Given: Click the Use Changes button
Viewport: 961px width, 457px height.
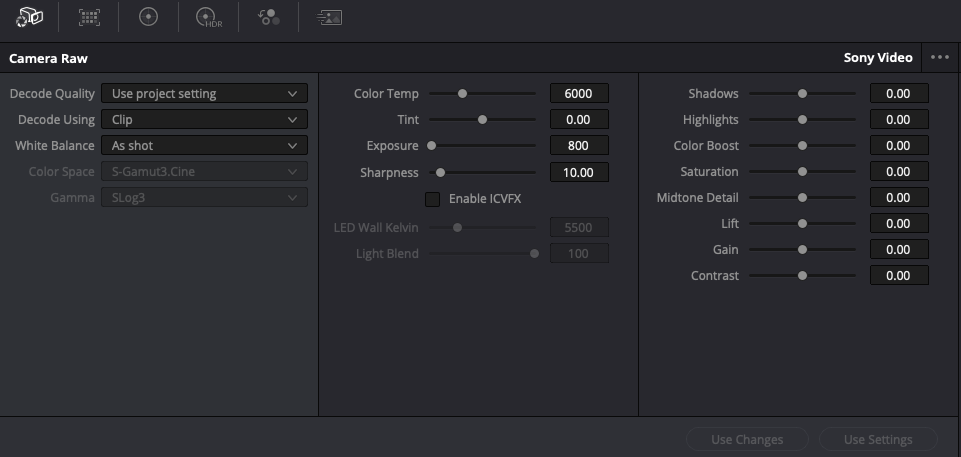Looking at the screenshot, I should (x=747, y=439).
